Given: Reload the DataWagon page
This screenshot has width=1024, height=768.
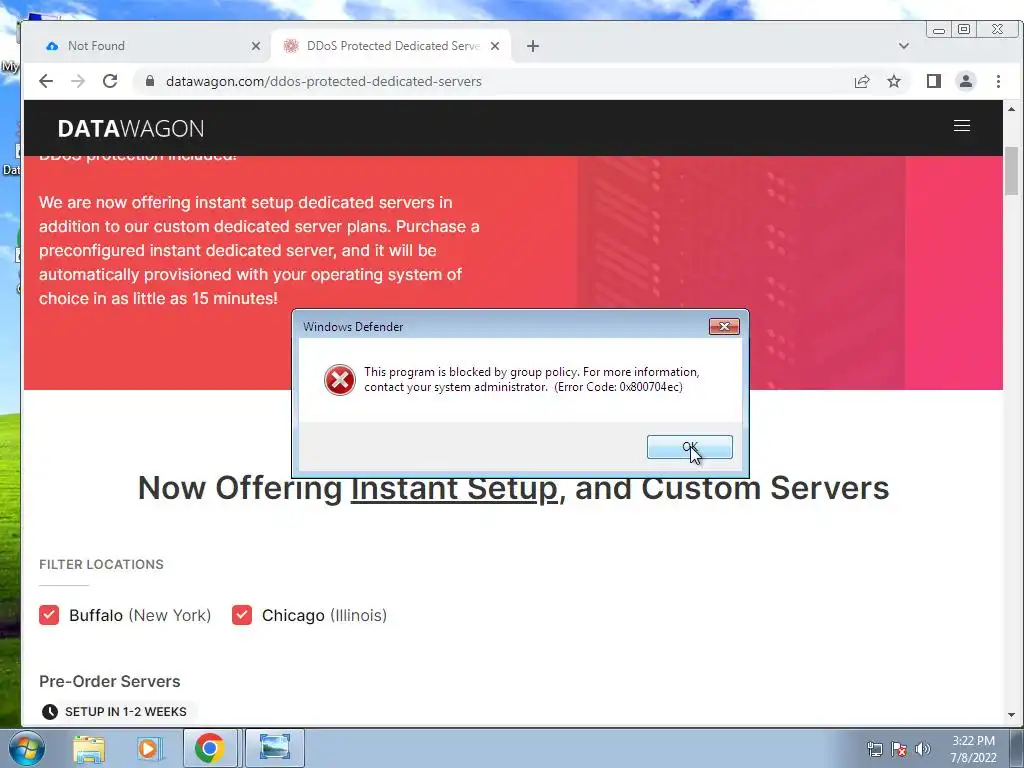Looking at the screenshot, I should pos(110,81).
